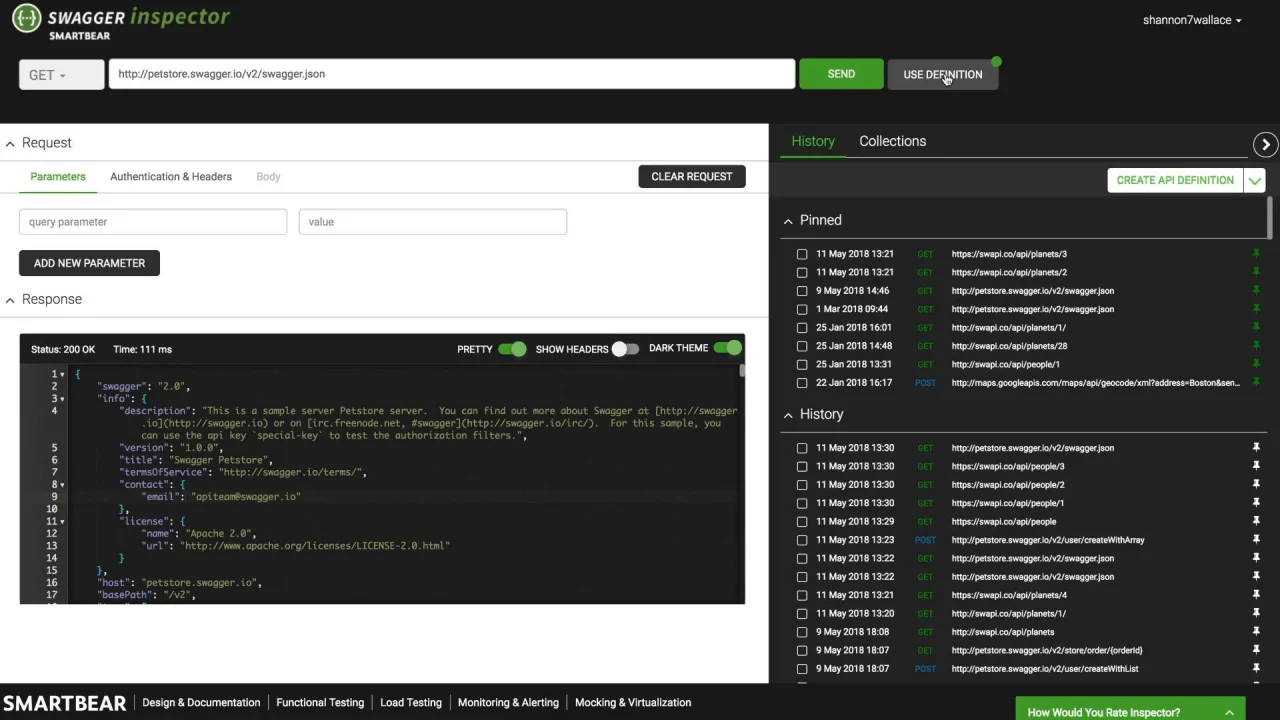Open the GET HTTP method dropdown
The height and width of the screenshot is (720, 1280).
(61, 75)
